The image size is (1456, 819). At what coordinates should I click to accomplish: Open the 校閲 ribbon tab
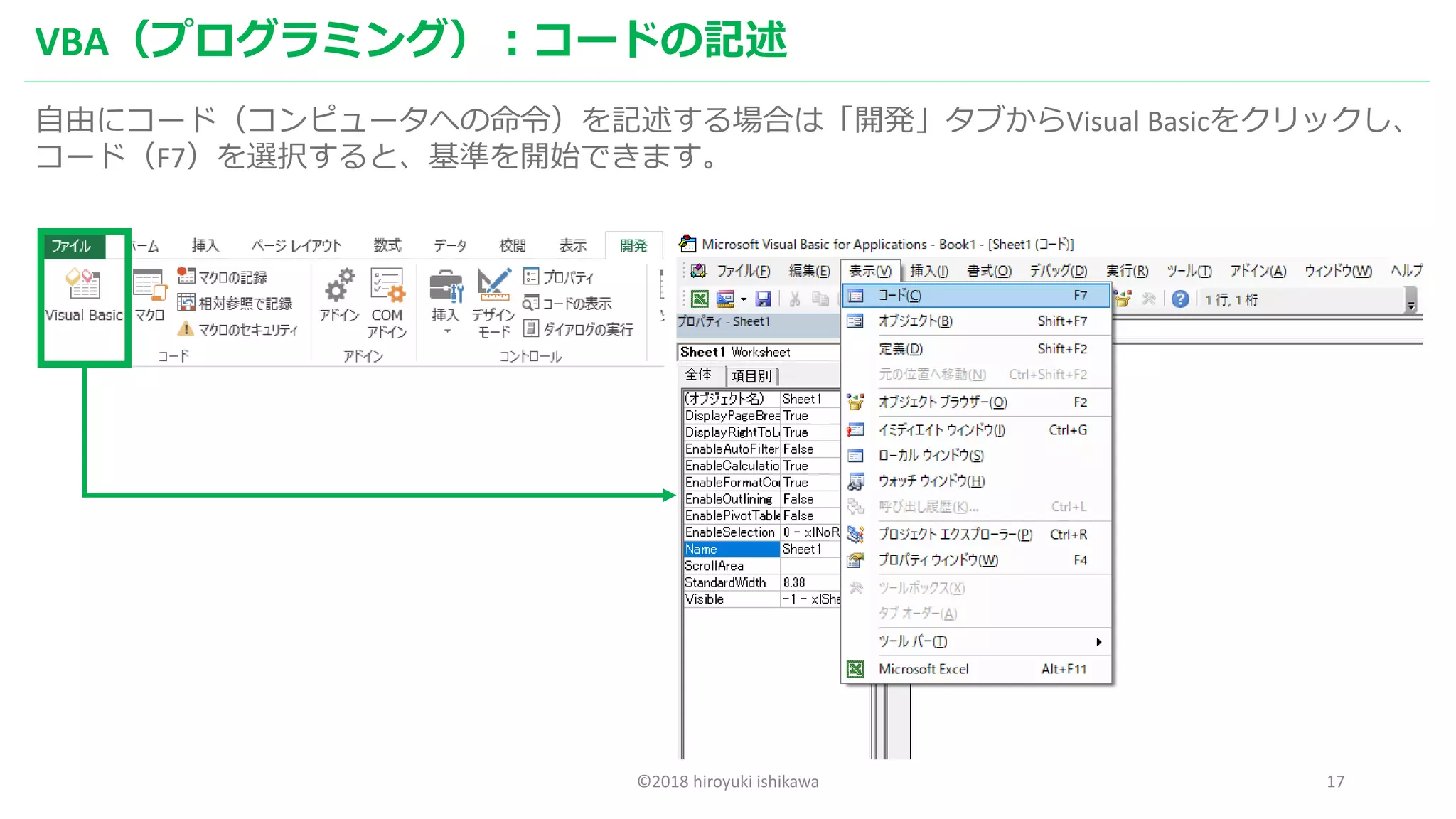point(513,245)
